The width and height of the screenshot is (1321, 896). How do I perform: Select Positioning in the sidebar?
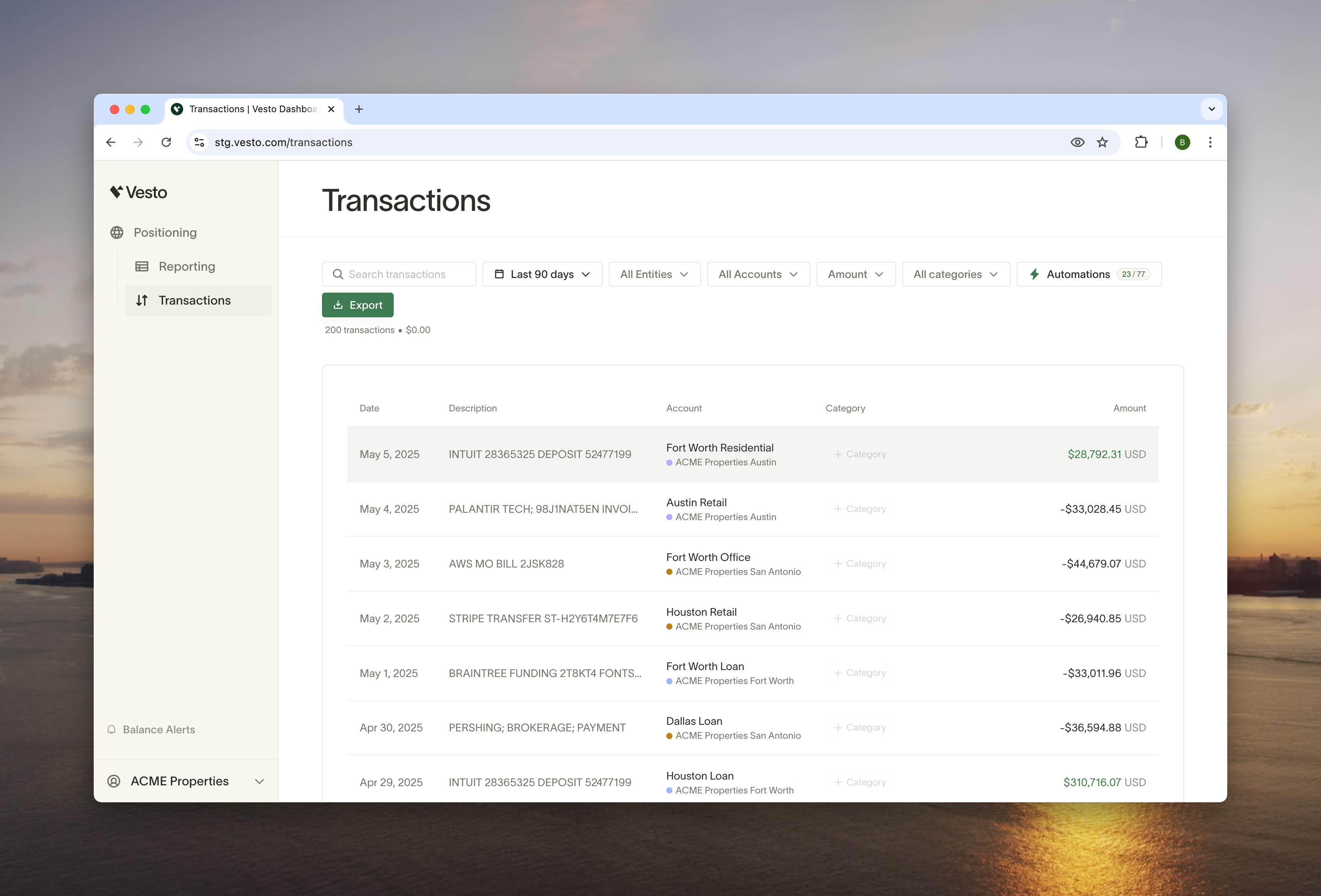tap(165, 232)
